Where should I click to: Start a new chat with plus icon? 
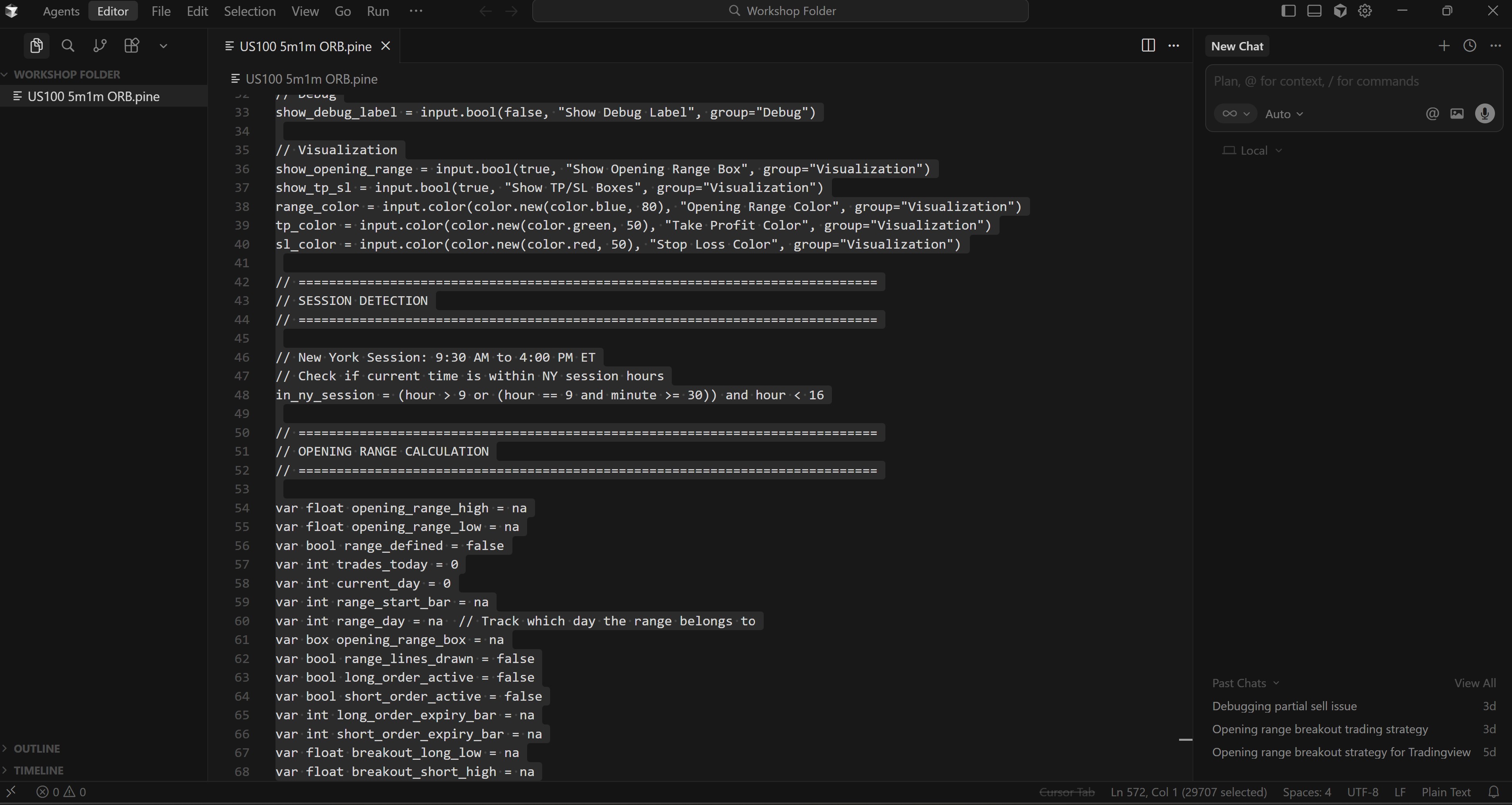(1444, 46)
